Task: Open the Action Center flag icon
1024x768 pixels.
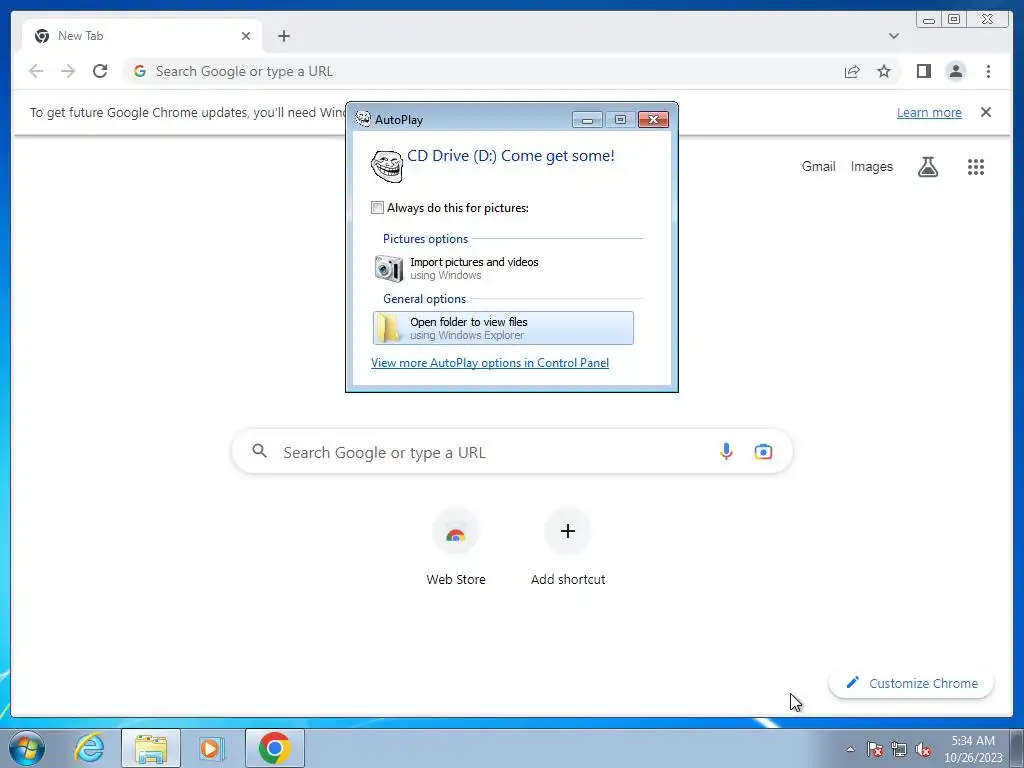Action: (x=874, y=749)
